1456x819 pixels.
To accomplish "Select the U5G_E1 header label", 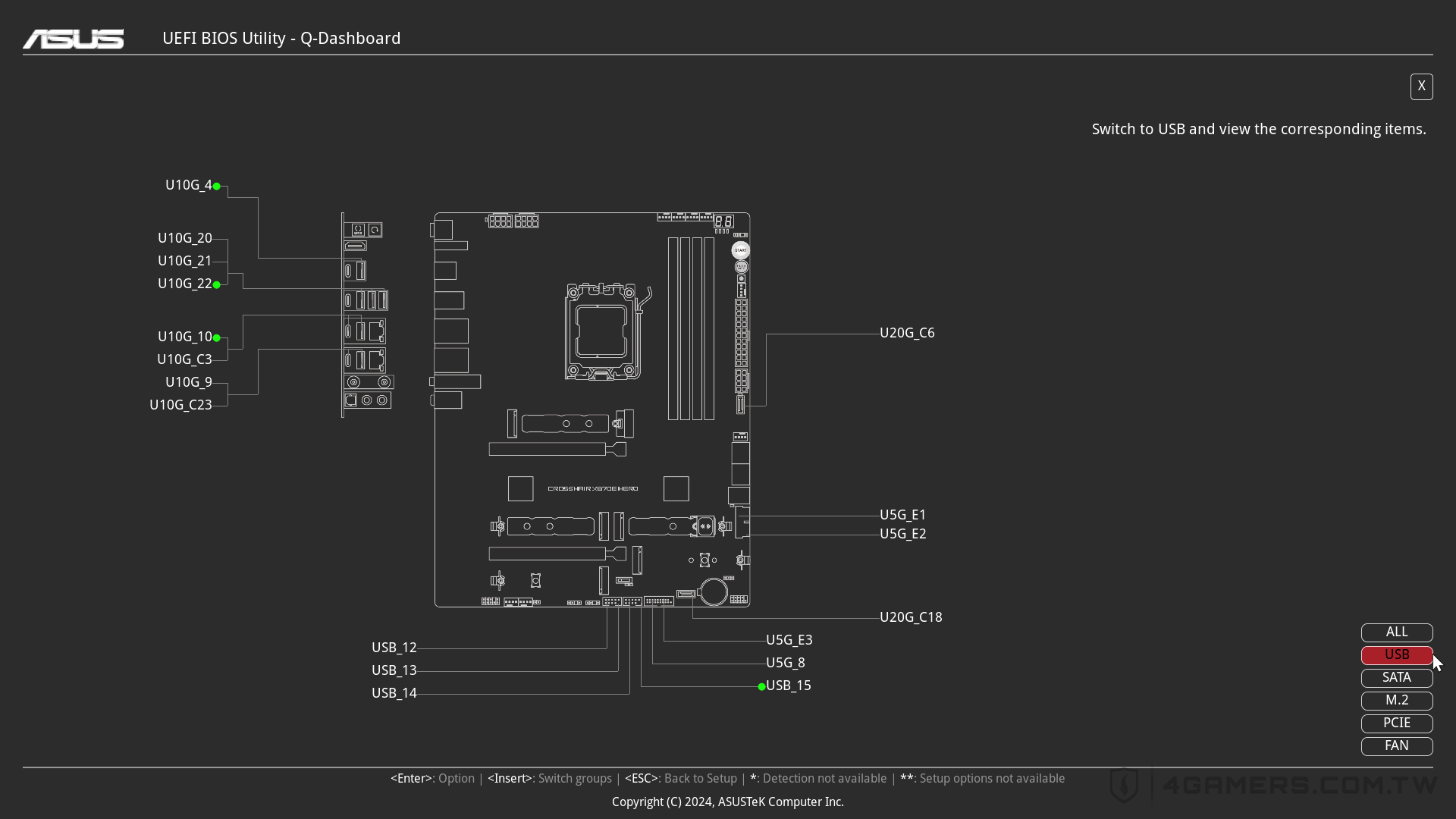I will [902, 515].
